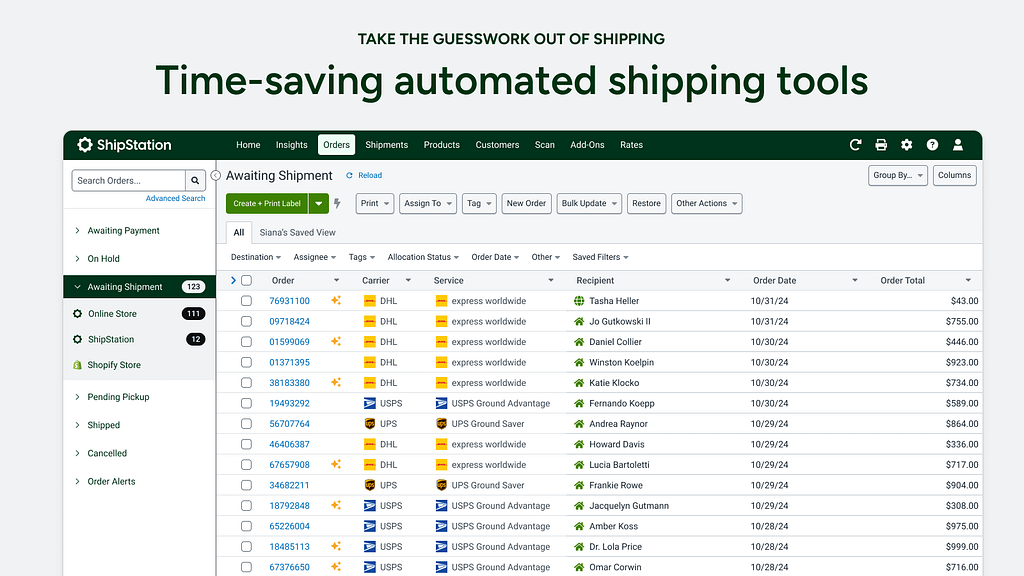This screenshot has height=576, width=1024.
Task: Click the Online Store gear icon
Action: pyautogui.click(x=77, y=313)
